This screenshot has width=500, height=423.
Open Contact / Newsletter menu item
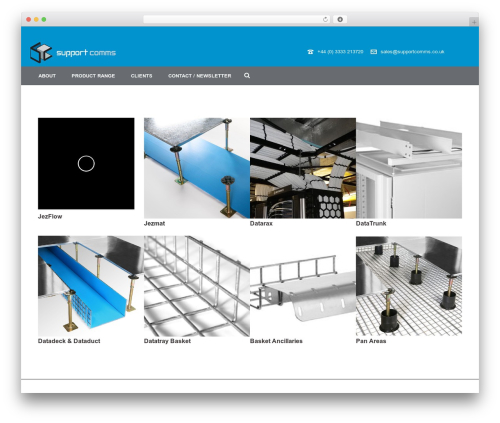pos(200,76)
